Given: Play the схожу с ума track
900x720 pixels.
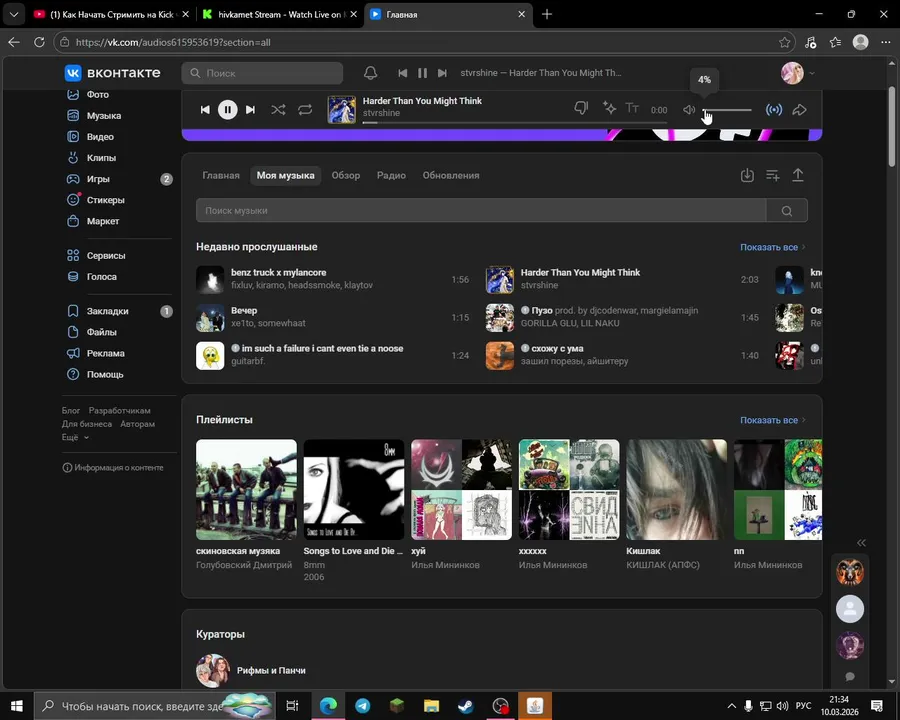Looking at the screenshot, I should (x=623, y=355).
